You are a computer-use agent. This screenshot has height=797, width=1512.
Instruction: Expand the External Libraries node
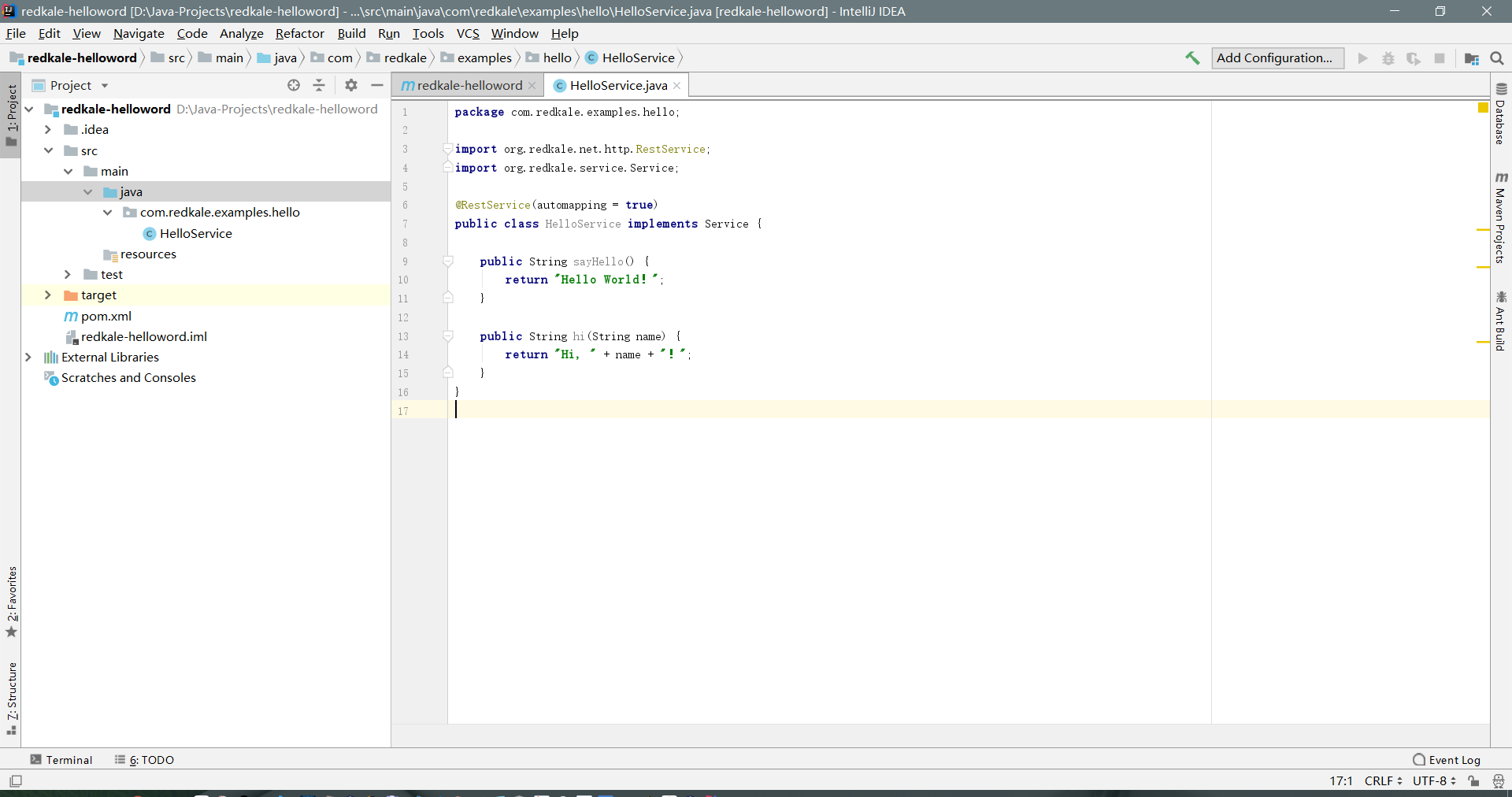28,358
